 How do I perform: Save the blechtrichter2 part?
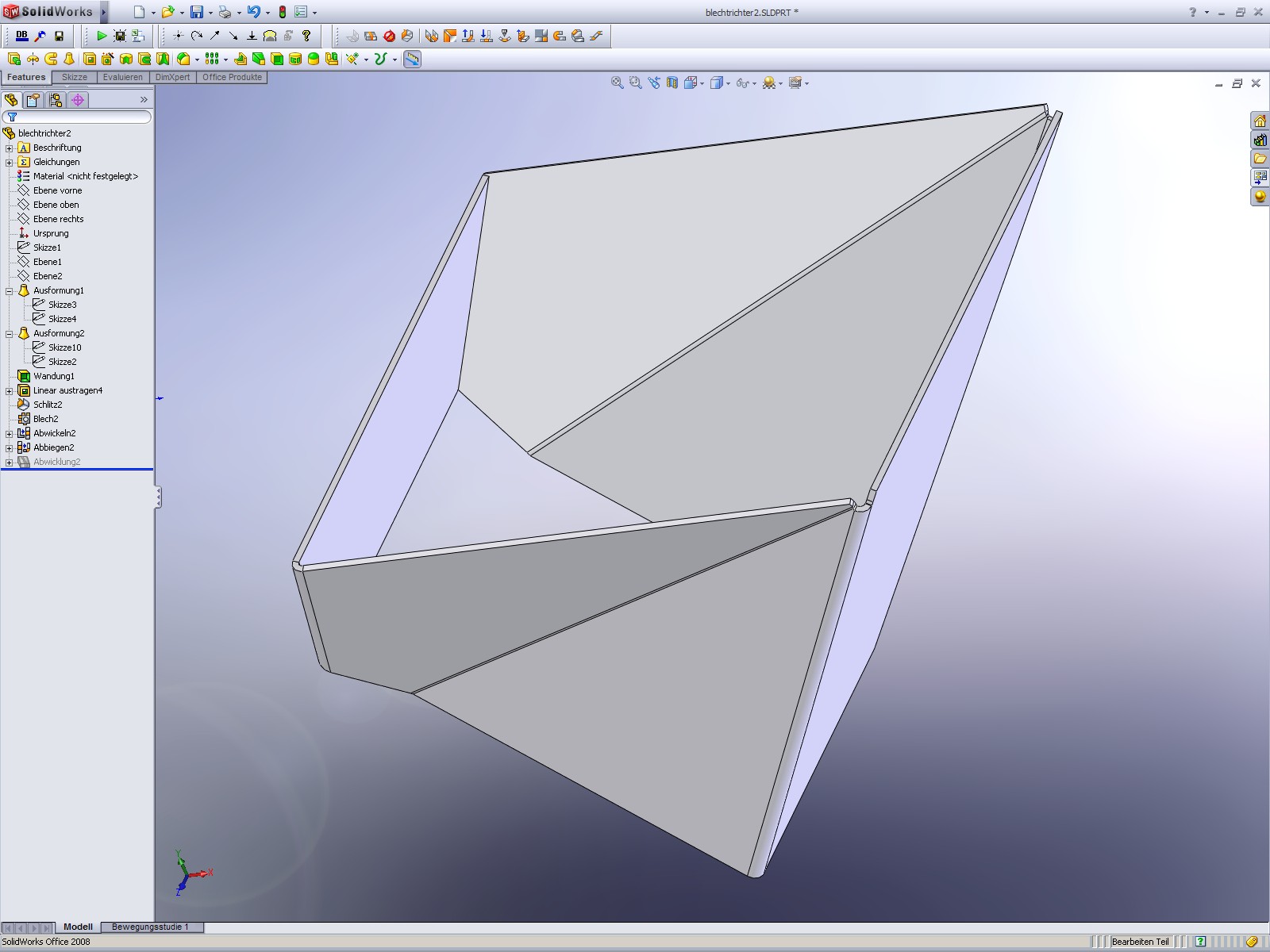196,12
